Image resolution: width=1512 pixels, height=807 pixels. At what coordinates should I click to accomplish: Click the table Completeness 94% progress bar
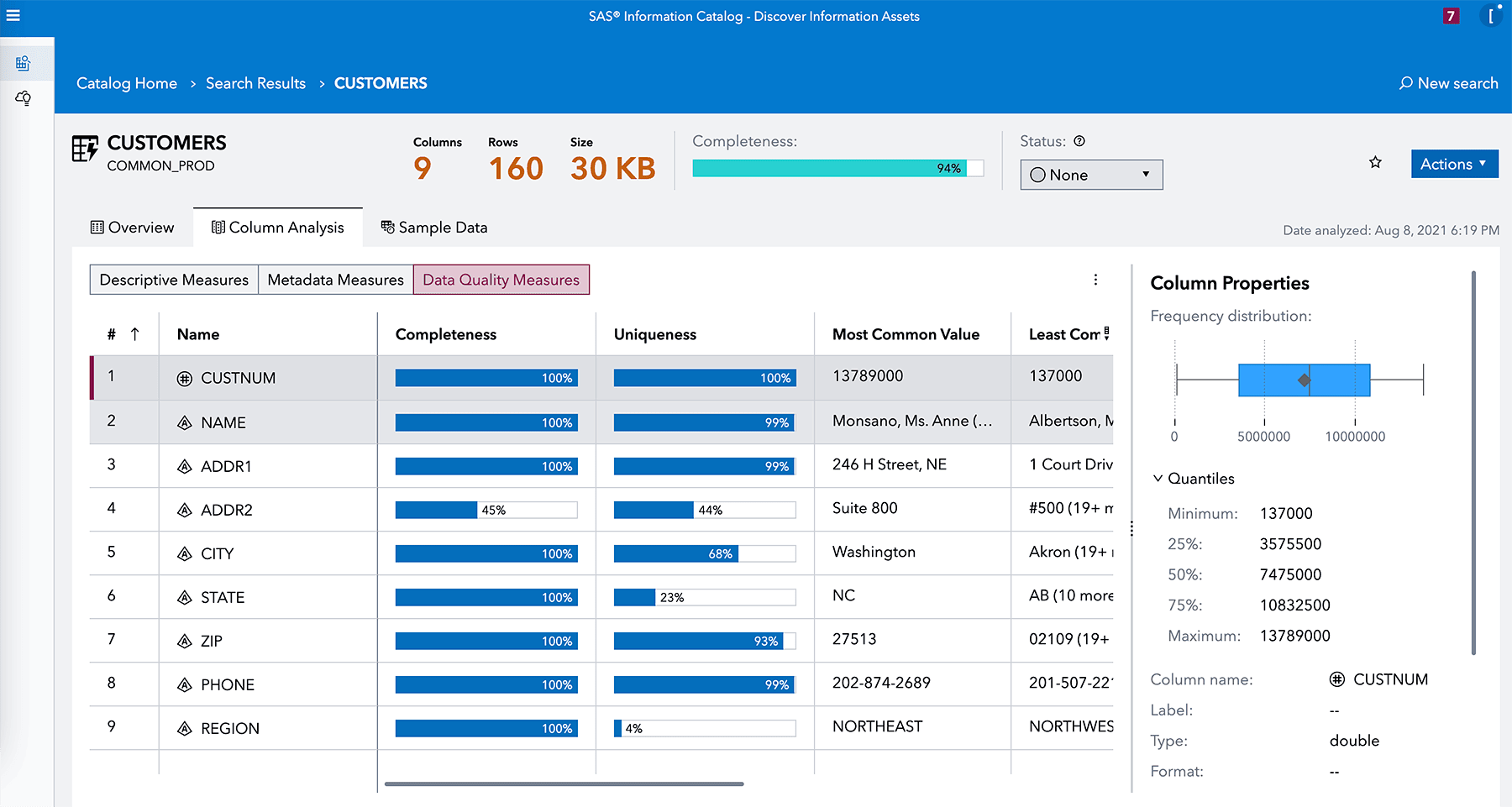pos(838,168)
